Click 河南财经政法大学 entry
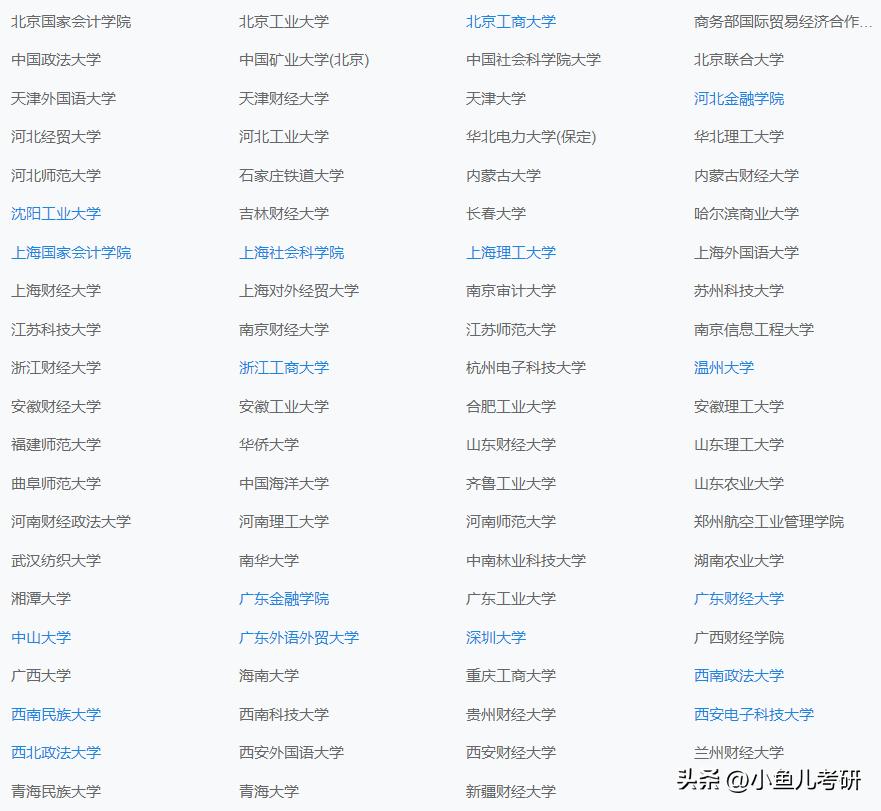The width and height of the screenshot is (881, 811). coord(71,522)
